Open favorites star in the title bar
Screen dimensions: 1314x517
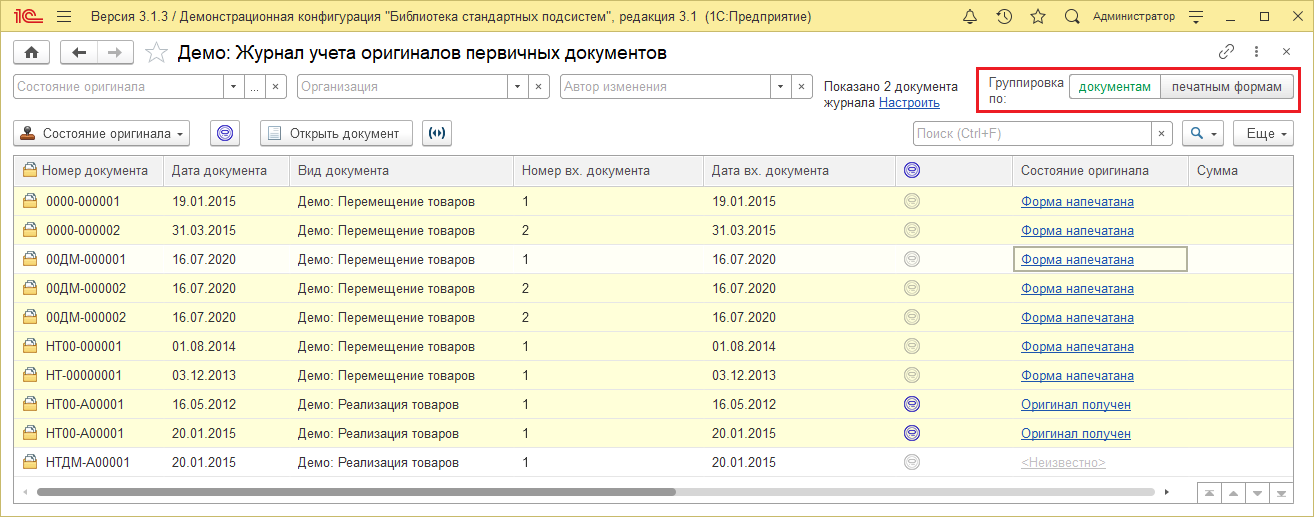click(x=1038, y=17)
